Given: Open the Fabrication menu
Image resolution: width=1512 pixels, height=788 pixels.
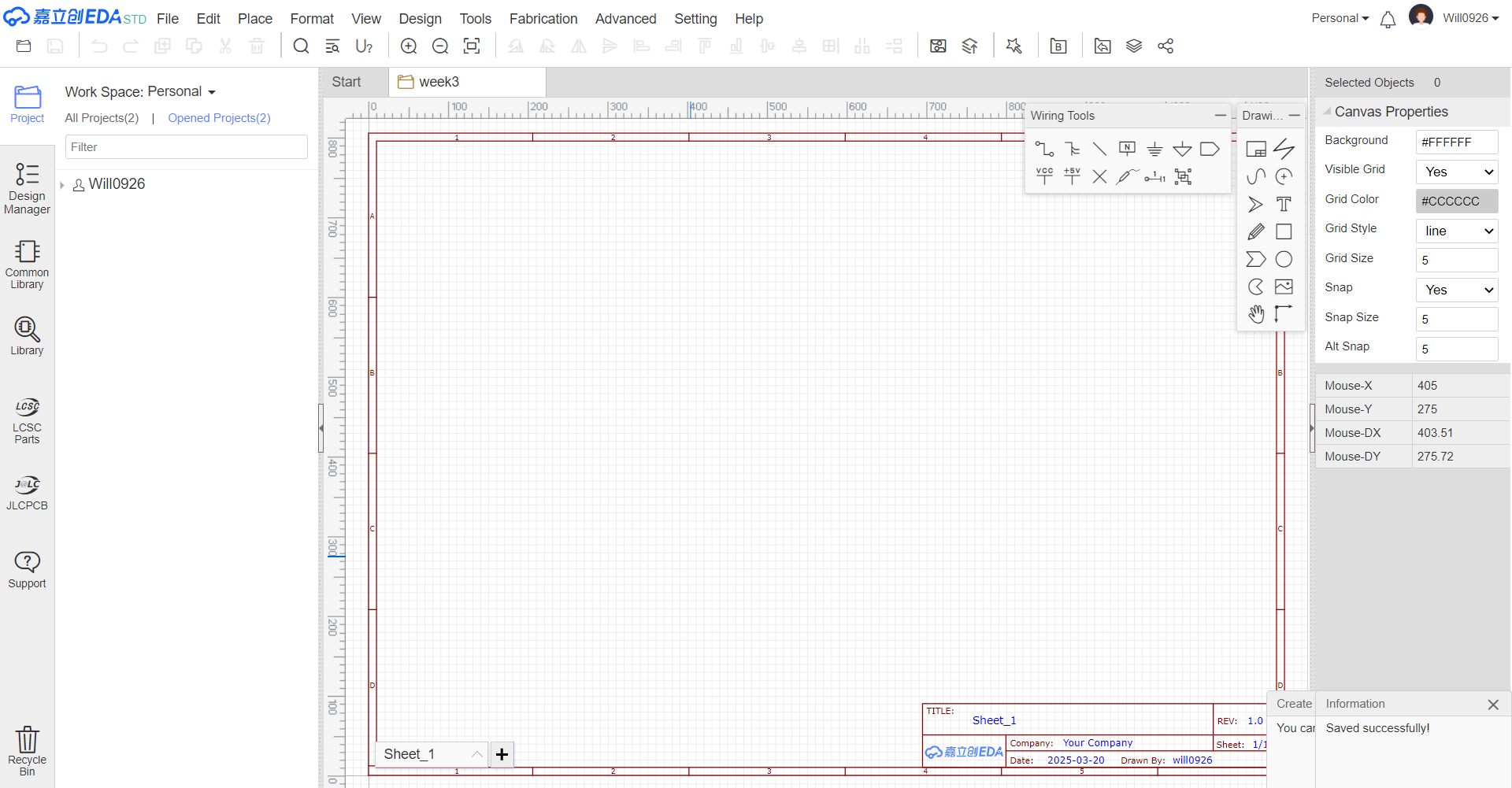Looking at the screenshot, I should (x=543, y=19).
